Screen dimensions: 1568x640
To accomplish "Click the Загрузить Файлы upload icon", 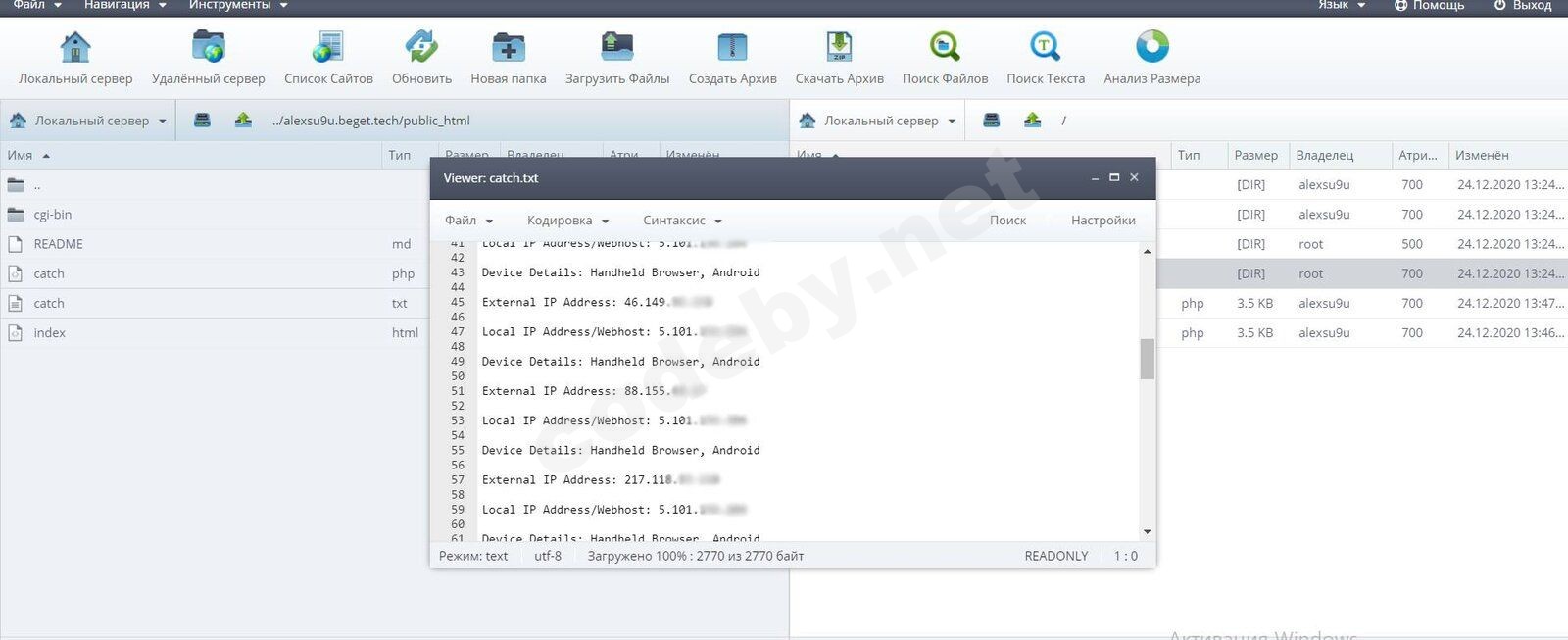I will click(x=617, y=47).
